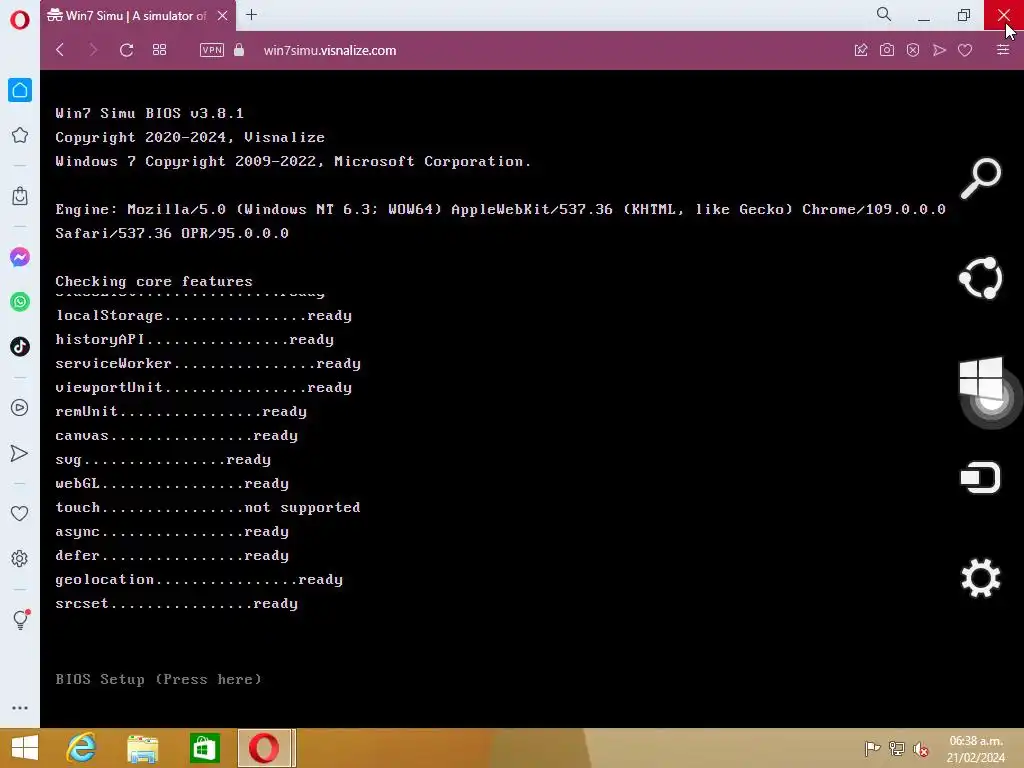Click the 'webGL...ready' line
This screenshot has width=1024, height=768.
click(172, 483)
